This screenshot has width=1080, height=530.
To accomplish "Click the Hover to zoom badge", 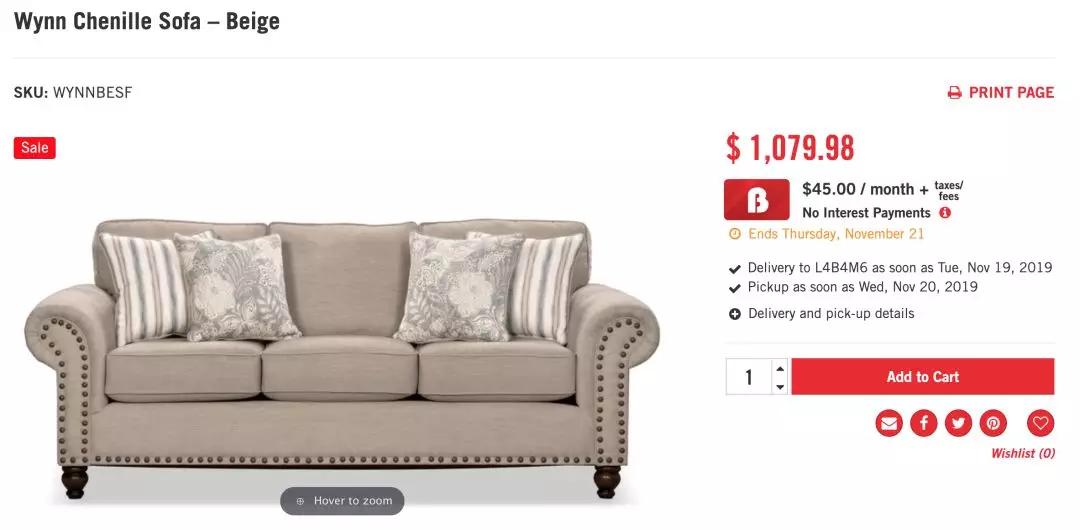I will pyautogui.click(x=342, y=501).
